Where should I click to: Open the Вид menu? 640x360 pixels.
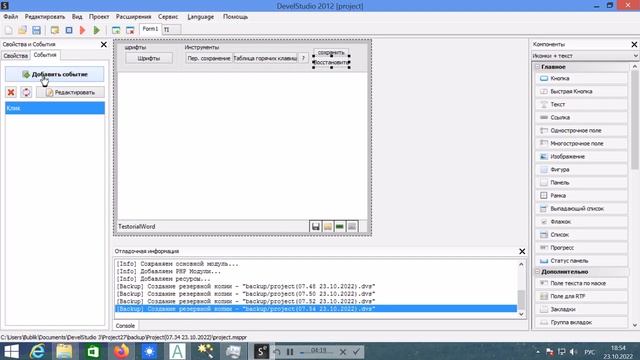click(x=77, y=17)
